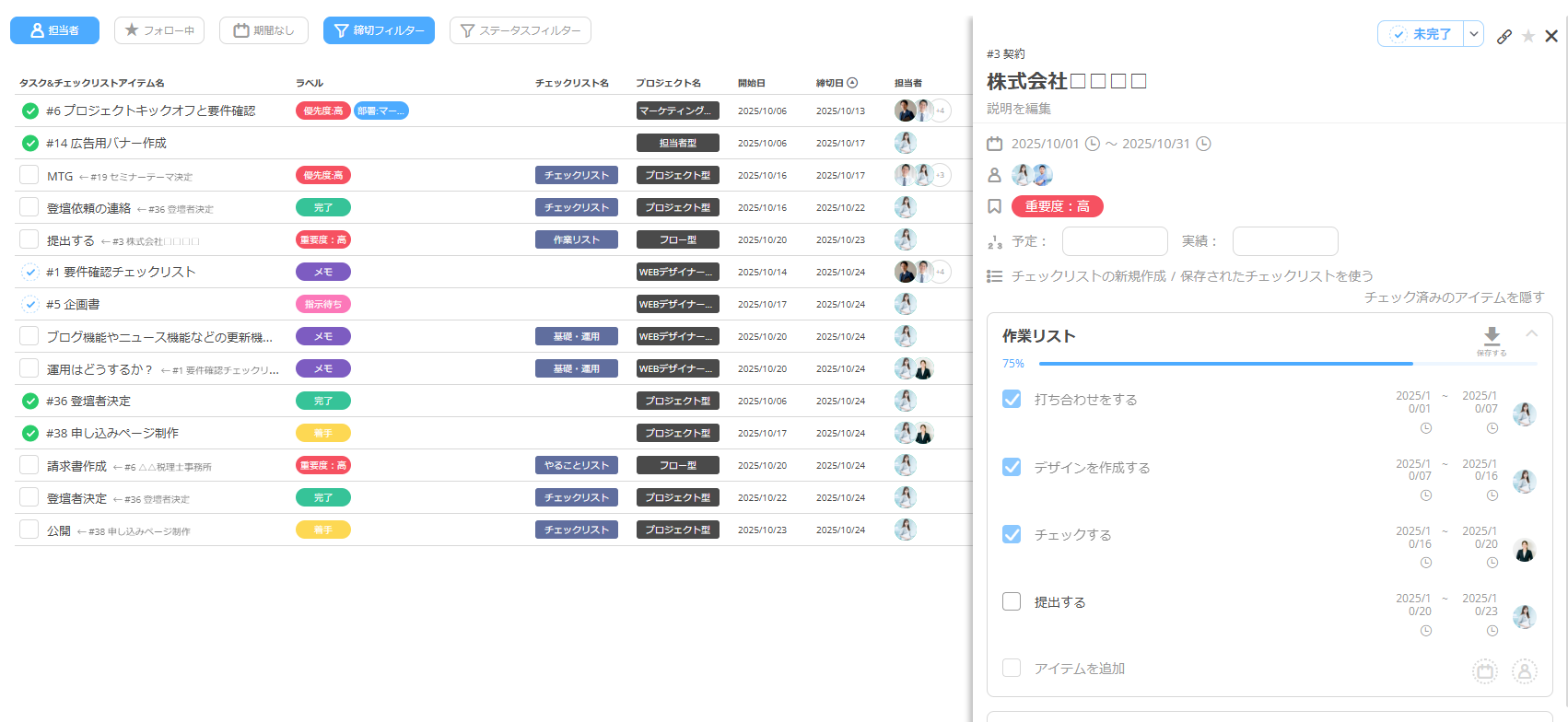Click clock under 2025/10/01 for 打ち合わせをする

(x=1426, y=428)
